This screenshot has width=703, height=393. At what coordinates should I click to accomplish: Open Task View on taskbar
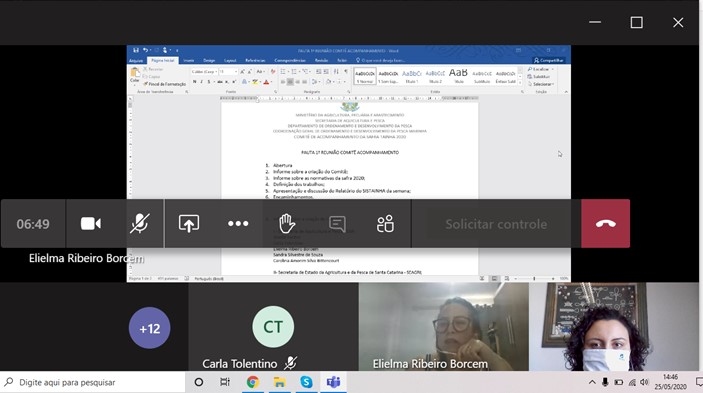point(225,382)
